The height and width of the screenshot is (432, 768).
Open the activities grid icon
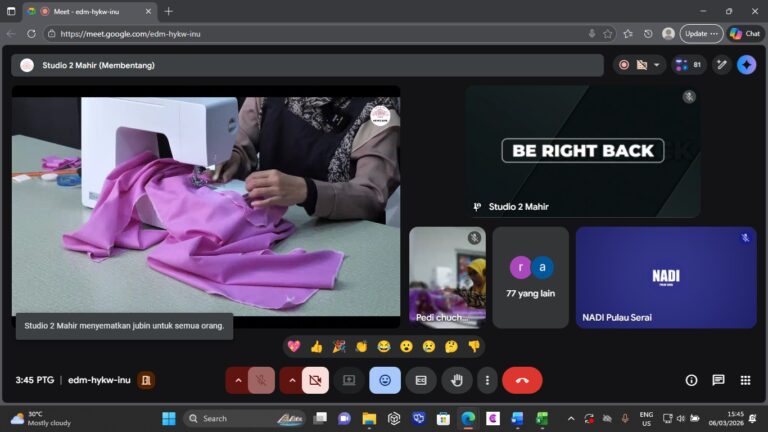(745, 380)
